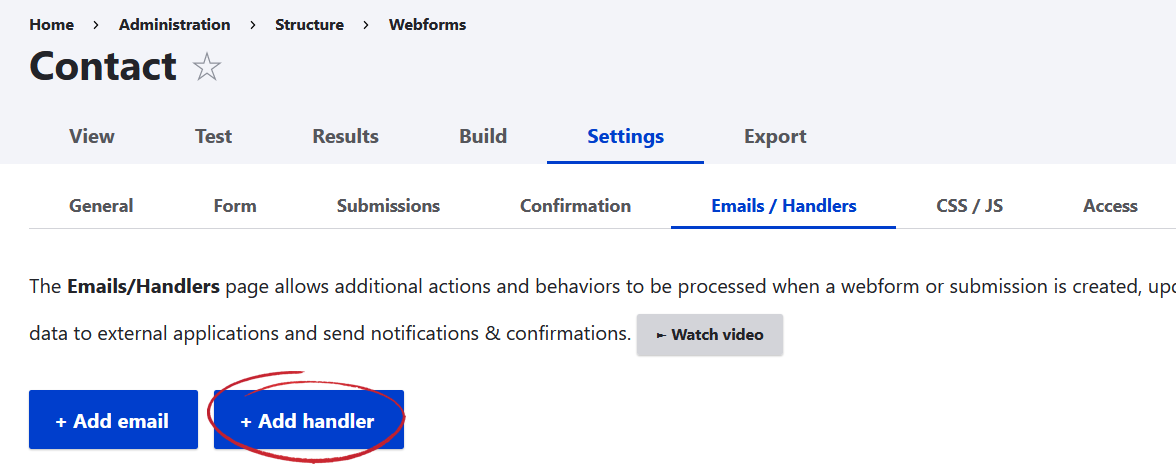The height and width of the screenshot is (466, 1176).
Task: Open the Test tab
Action: (x=213, y=136)
